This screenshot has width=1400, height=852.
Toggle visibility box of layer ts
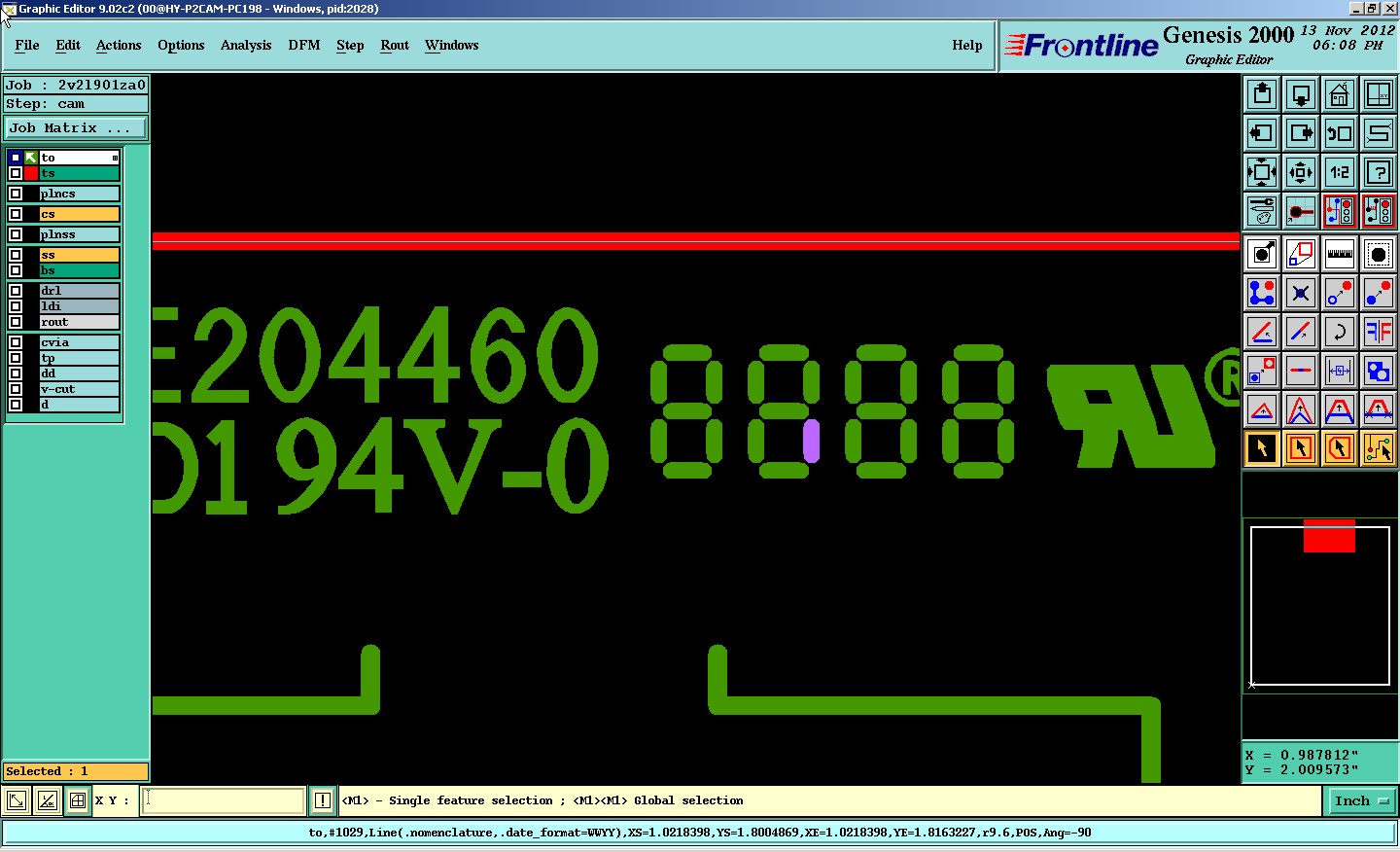pos(16,173)
